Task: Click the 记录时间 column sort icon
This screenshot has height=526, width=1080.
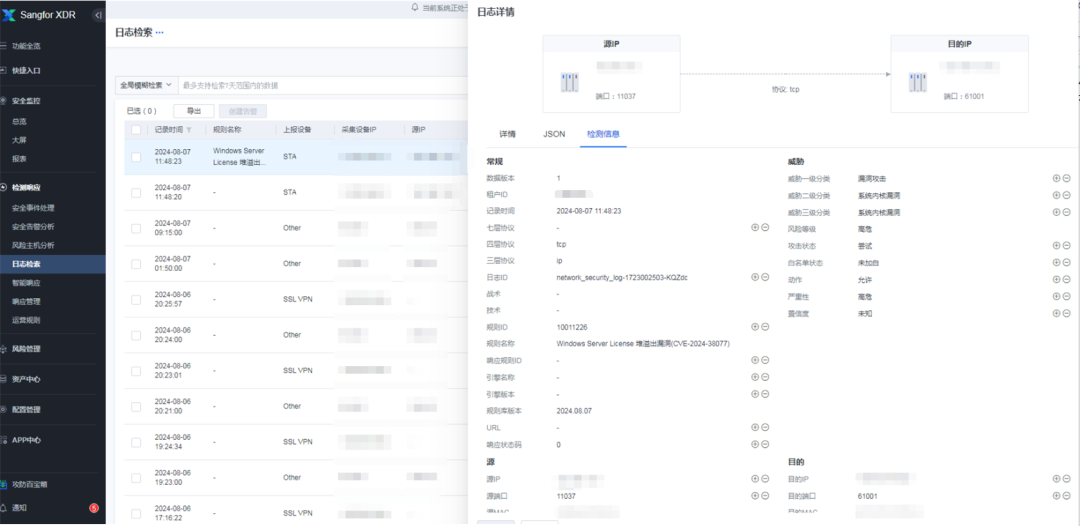Action: (189, 129)
